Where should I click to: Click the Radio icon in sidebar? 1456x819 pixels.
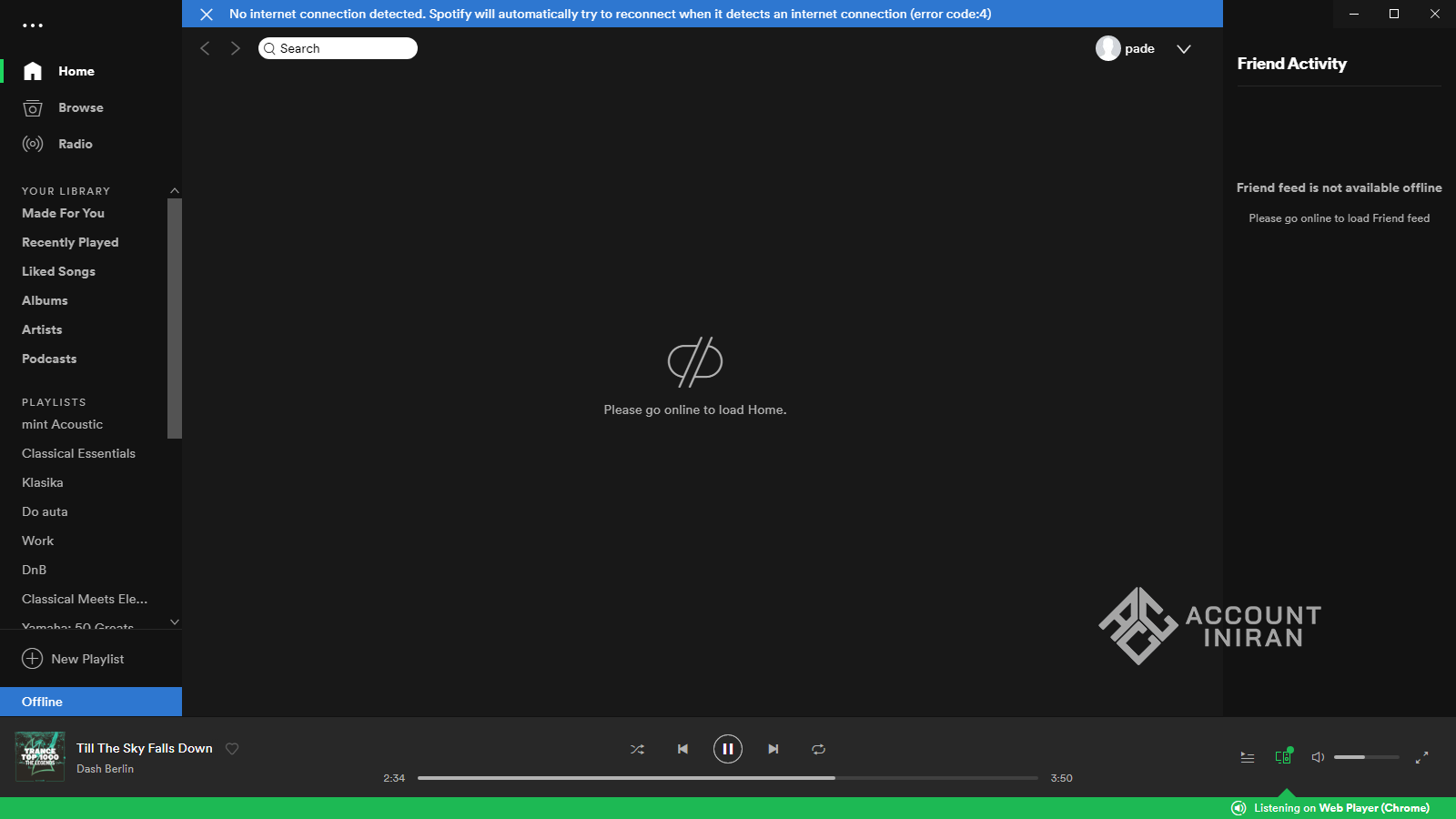pos(33,144)
